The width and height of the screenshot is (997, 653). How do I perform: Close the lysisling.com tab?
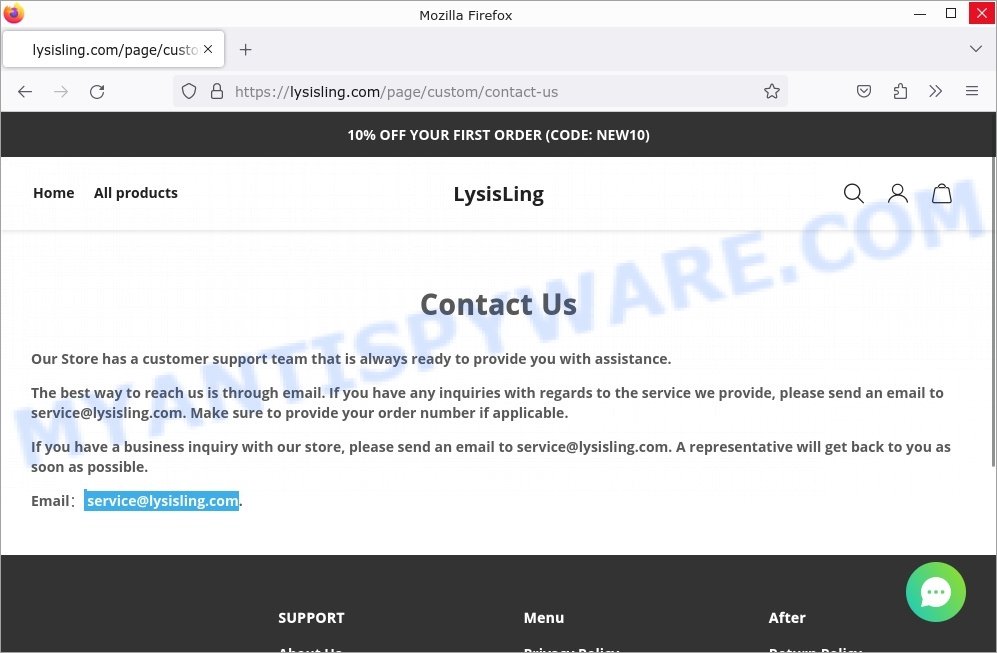[208, 50]
